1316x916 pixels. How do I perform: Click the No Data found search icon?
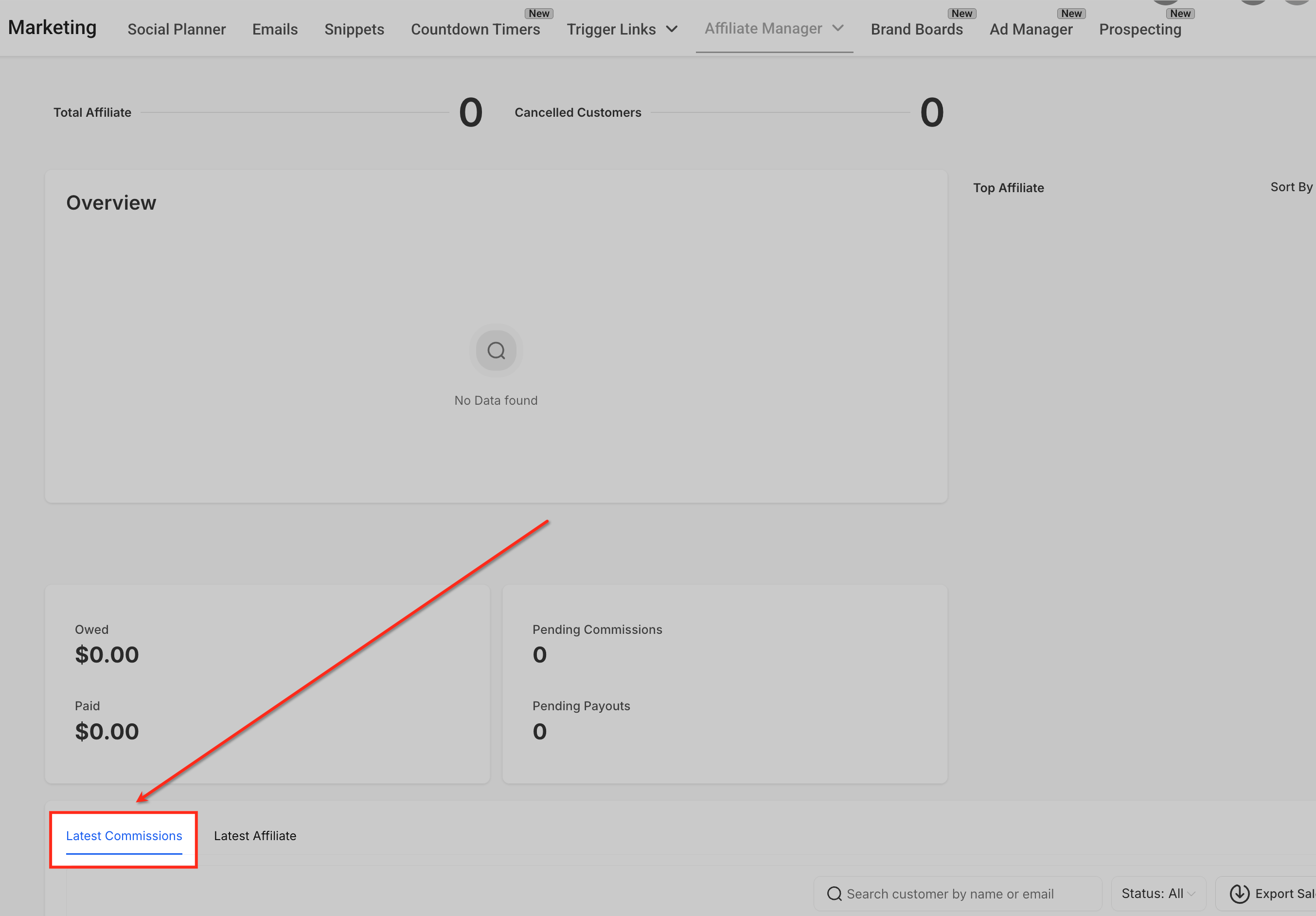(496, 350)
